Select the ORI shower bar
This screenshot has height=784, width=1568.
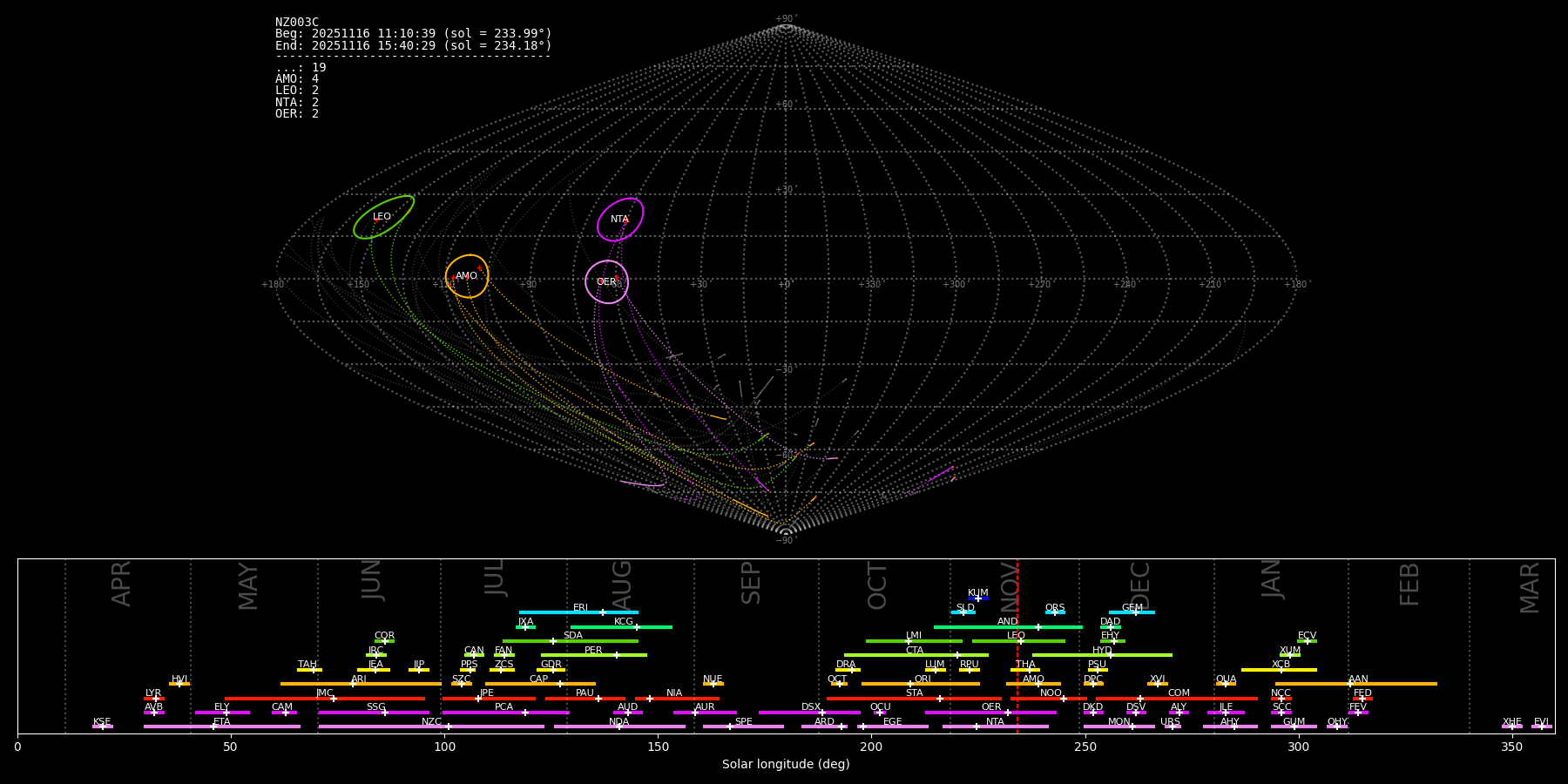pos(920,684)
